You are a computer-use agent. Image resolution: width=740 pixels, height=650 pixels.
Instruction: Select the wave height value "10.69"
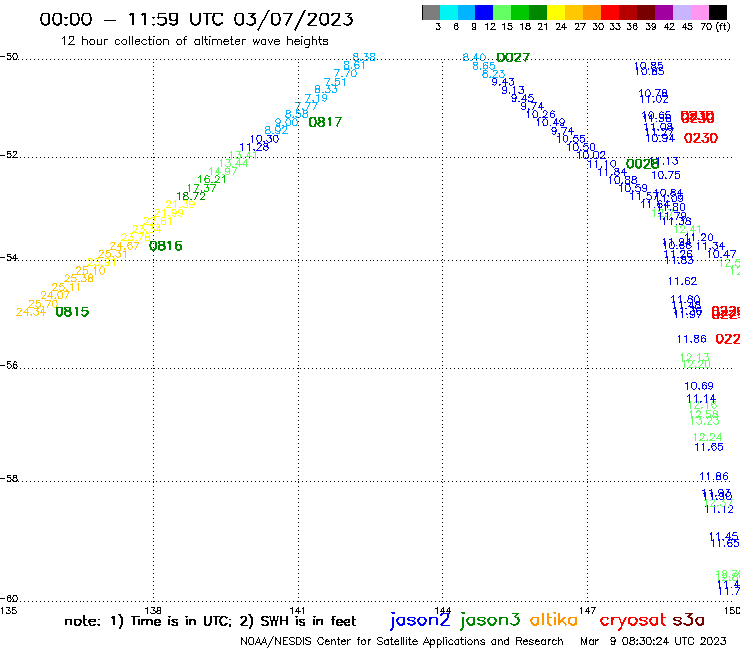pyautogui.click(x=699, y=386)
